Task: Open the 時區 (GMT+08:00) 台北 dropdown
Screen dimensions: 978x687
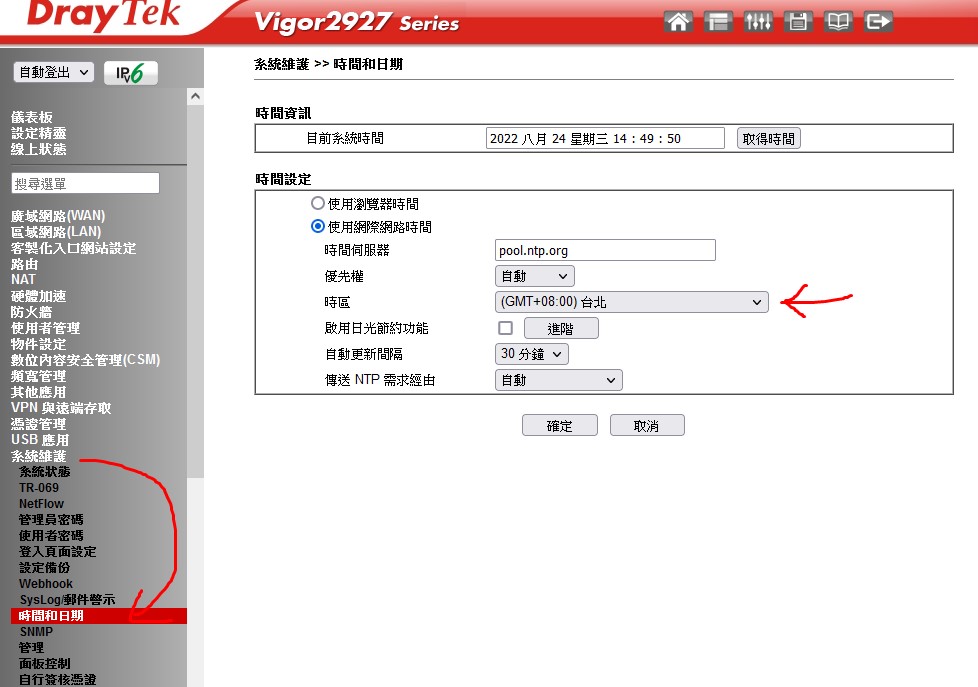Action: (631, 302)
